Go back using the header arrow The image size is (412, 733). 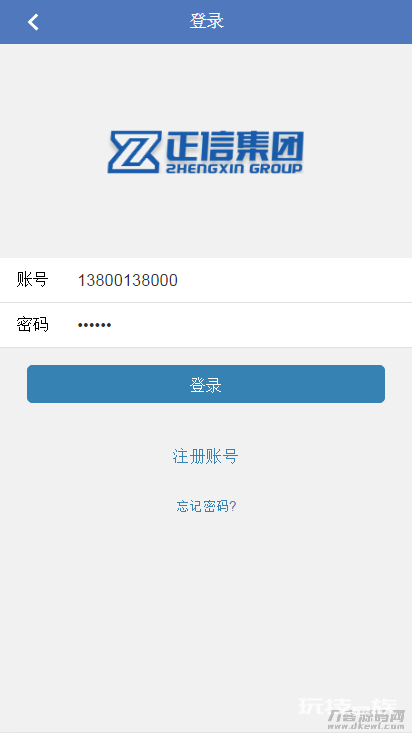click(33, 22)
